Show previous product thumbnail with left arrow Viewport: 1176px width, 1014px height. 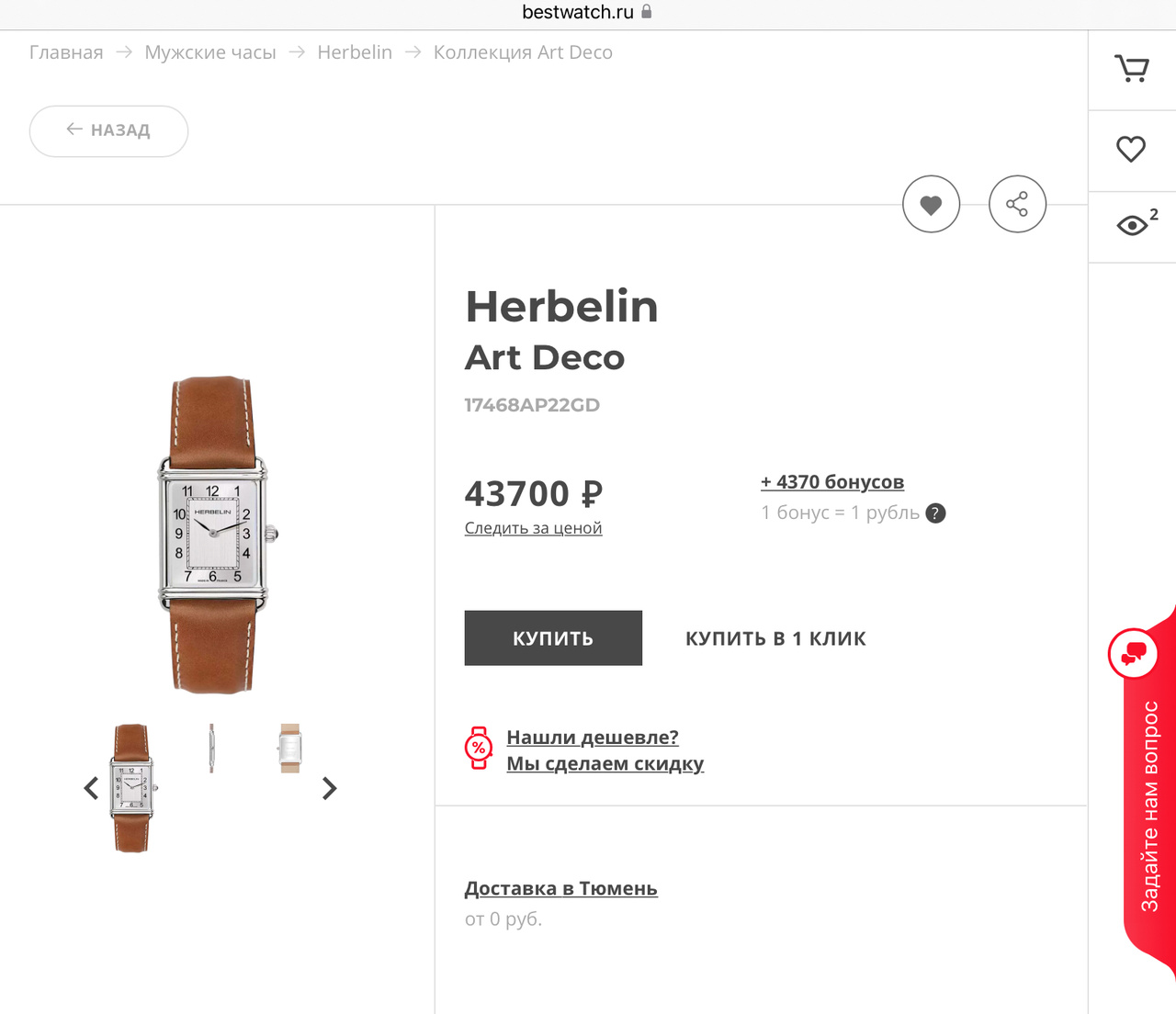(x=91, y=788)
